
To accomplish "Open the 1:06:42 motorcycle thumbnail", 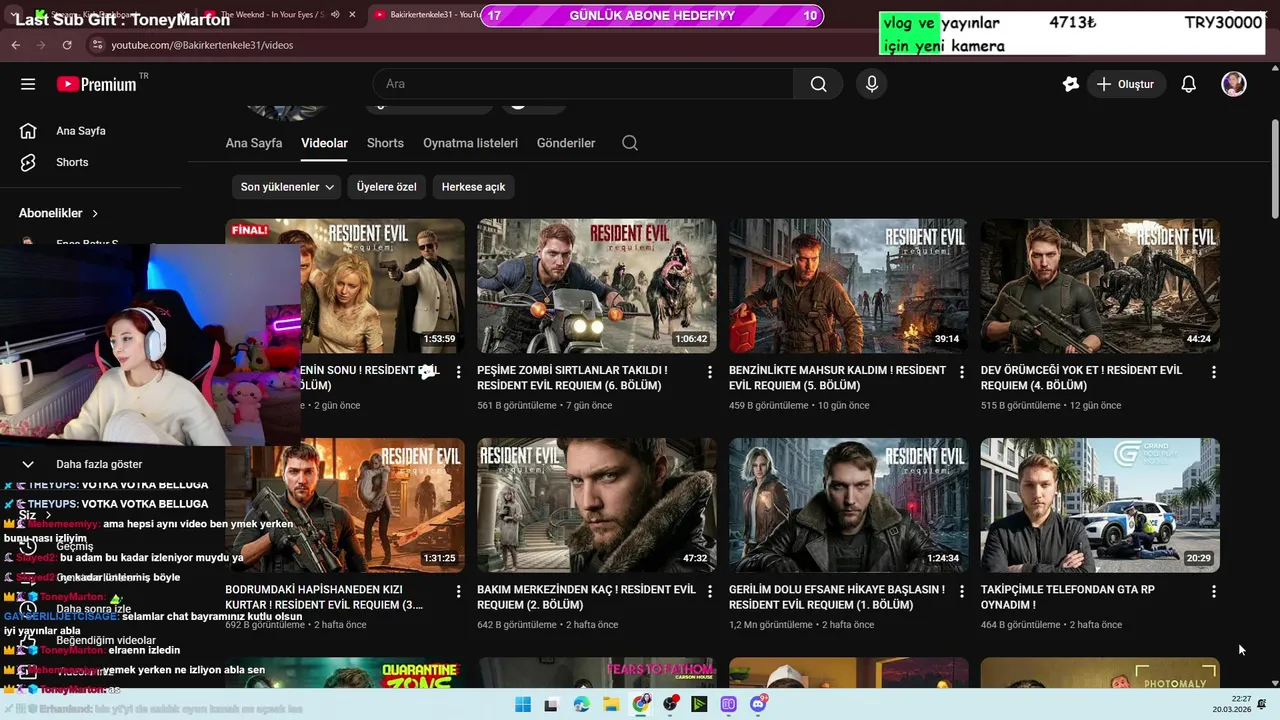I will [x=596, y=286].
